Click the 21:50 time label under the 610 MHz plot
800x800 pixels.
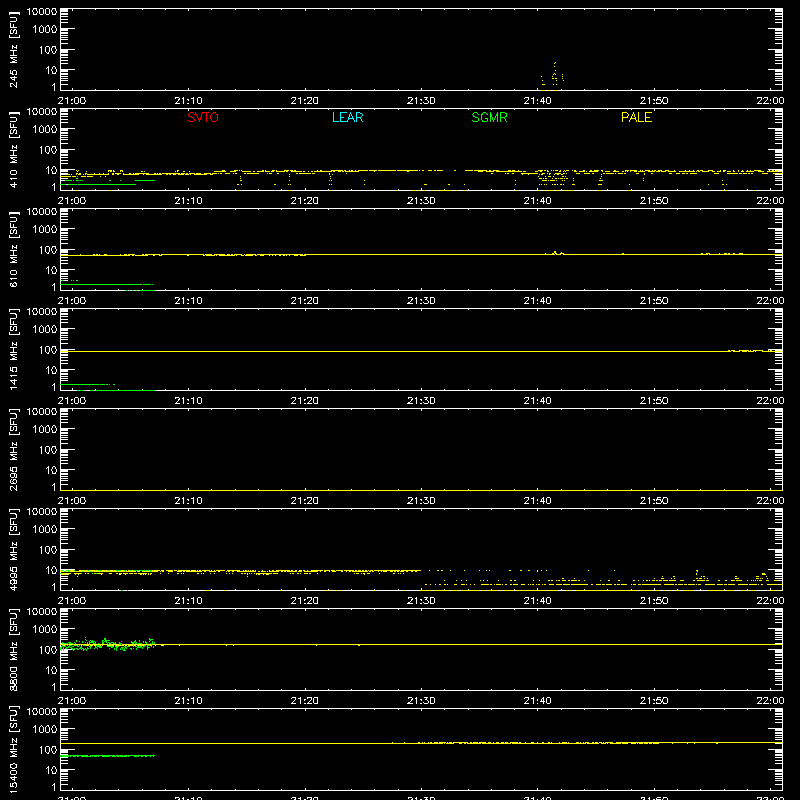coord(654,301)
